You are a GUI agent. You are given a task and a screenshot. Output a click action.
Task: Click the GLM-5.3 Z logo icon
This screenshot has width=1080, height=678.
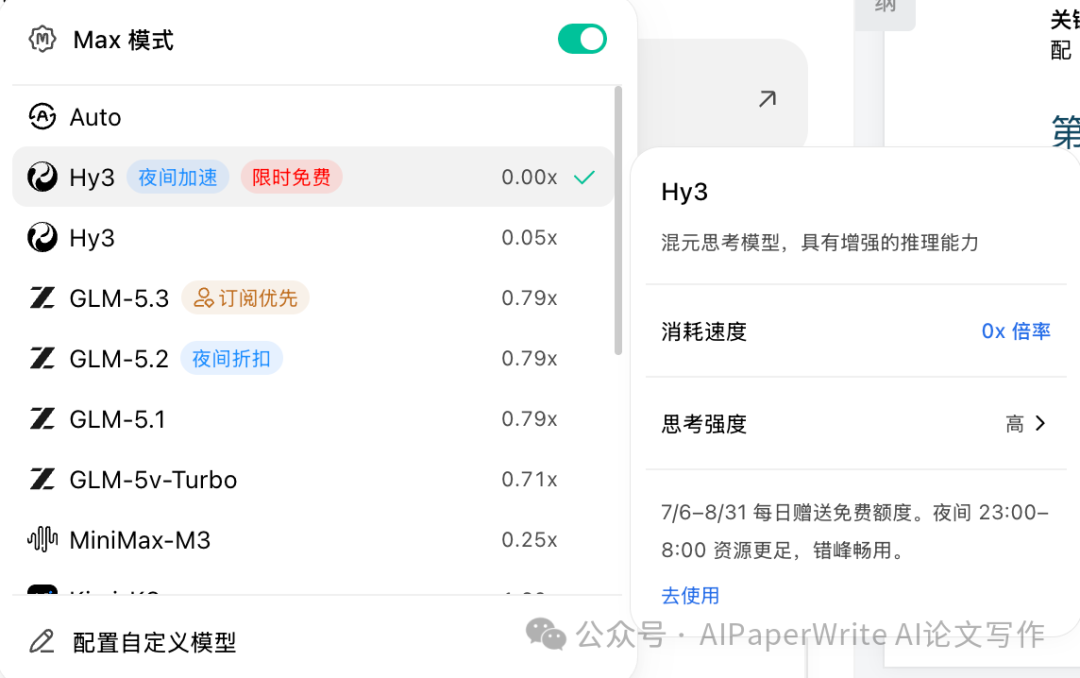(42, 298)
